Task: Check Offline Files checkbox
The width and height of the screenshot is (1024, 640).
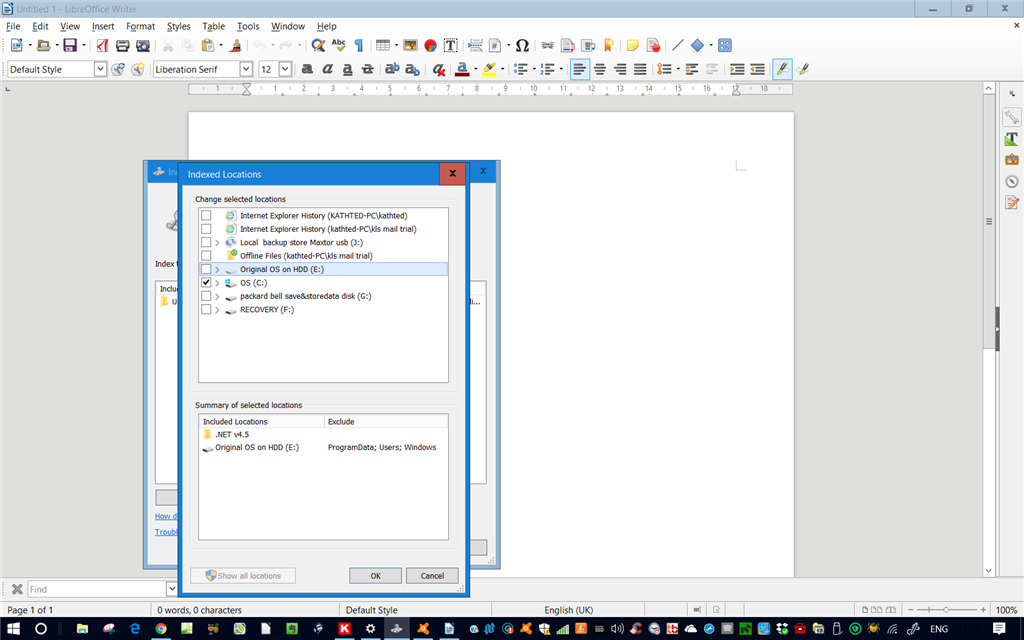Action: (x=206, y=256)
